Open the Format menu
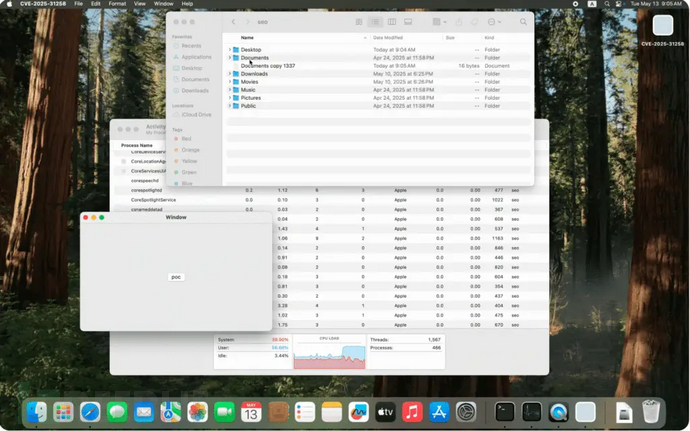 click(x=117, y=4)
